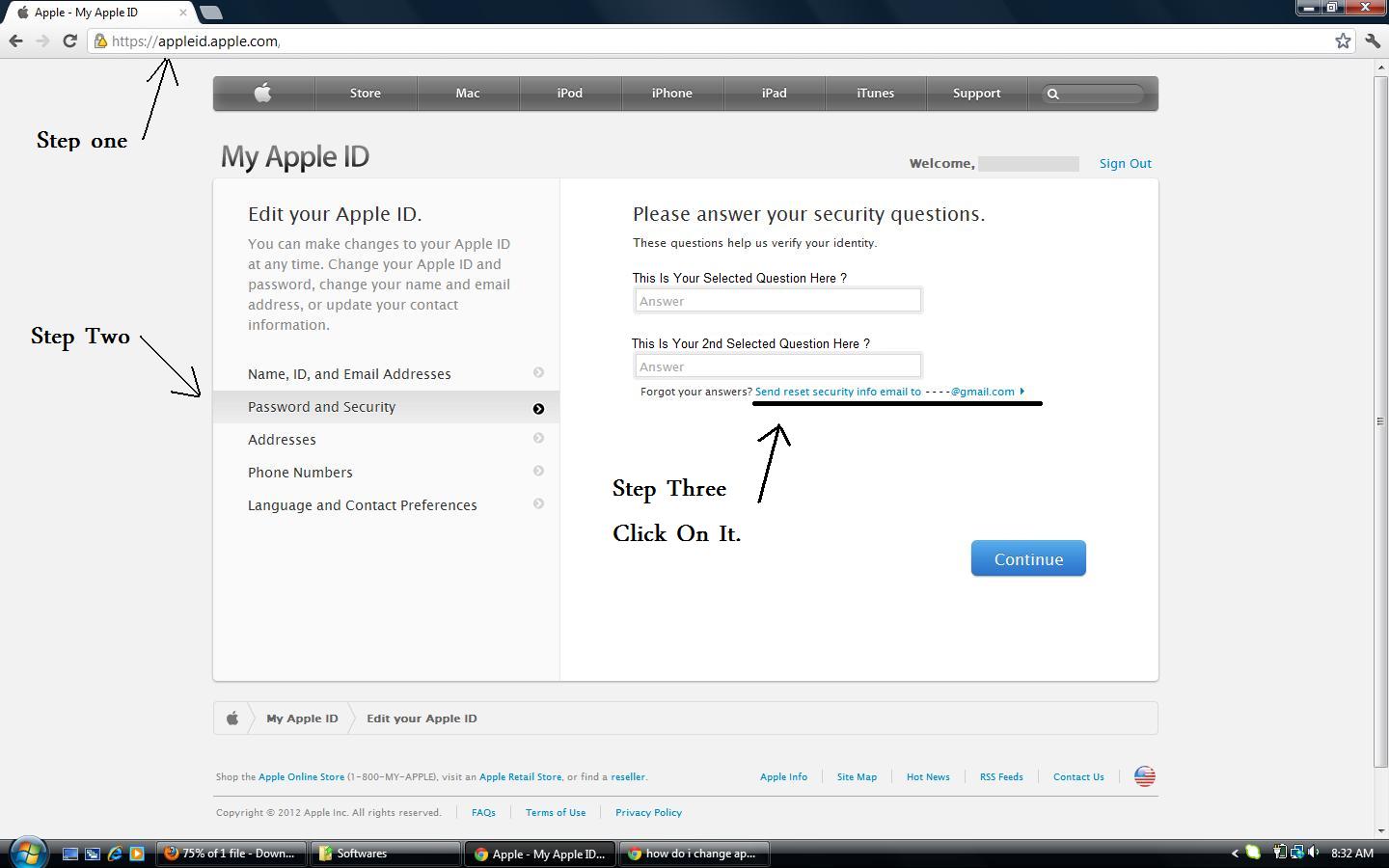Click the Apple logo in the navigation bar
This screenshot has height=868, width=1389.
263,93
